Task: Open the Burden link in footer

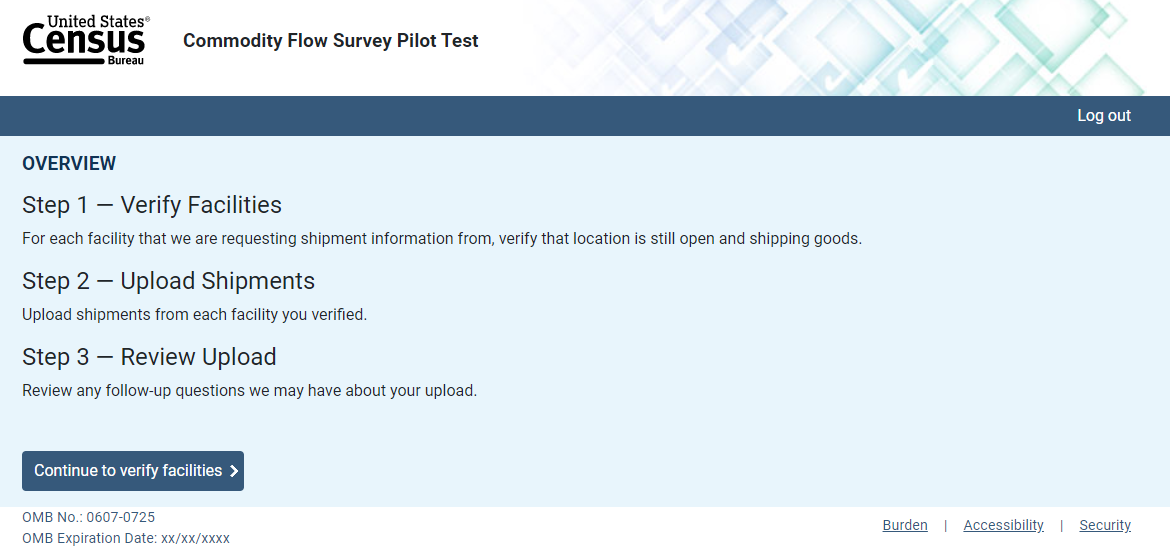Action: pos(905,525)
